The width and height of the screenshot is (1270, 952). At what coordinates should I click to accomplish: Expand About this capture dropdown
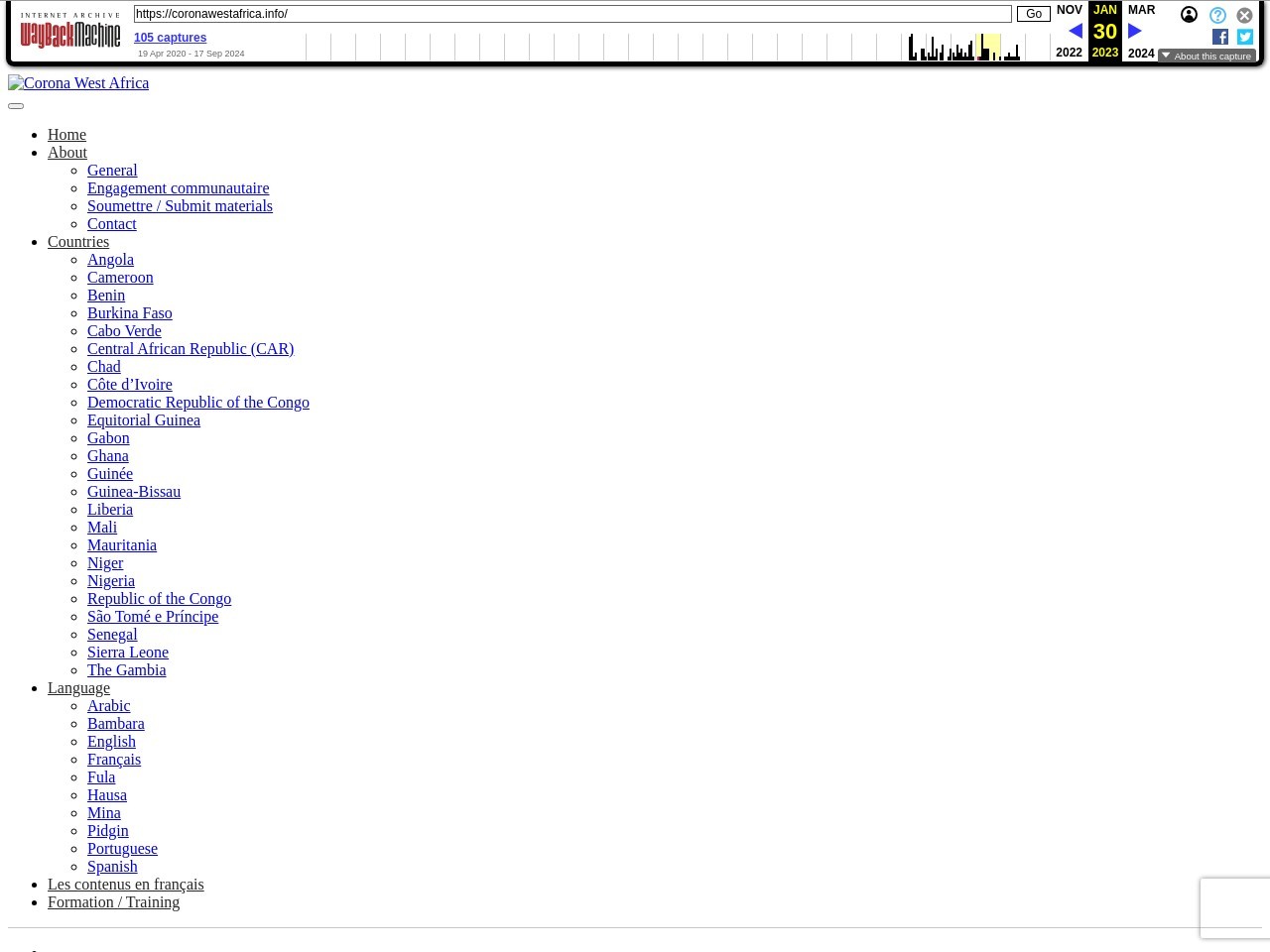click(1206, 57)
